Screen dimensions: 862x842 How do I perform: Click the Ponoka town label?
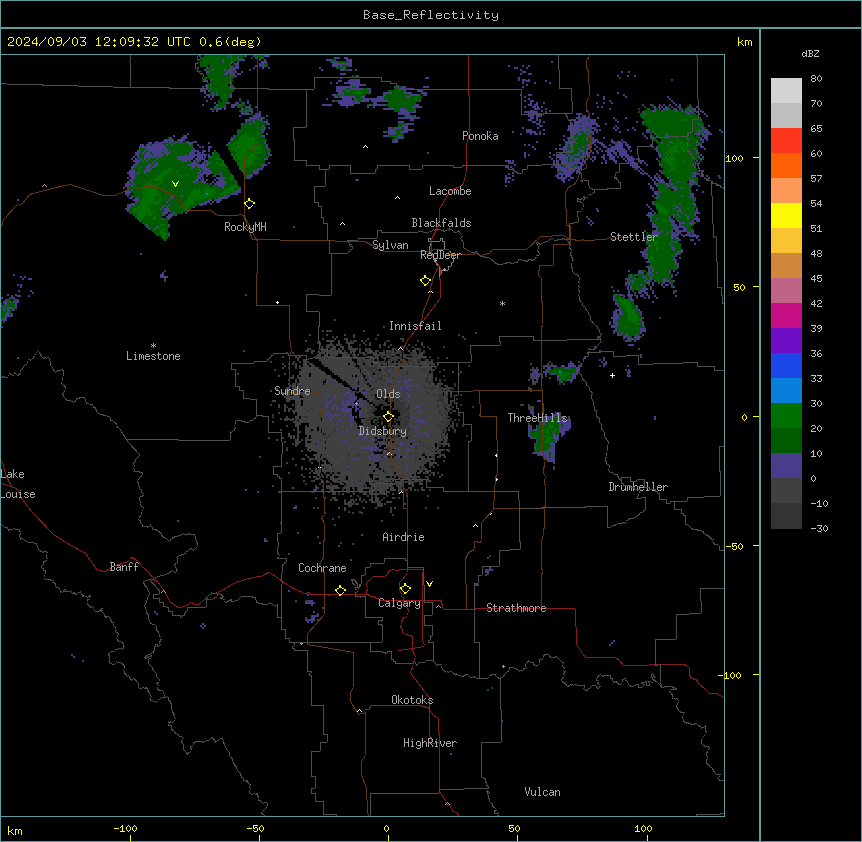tap(480, 136)
